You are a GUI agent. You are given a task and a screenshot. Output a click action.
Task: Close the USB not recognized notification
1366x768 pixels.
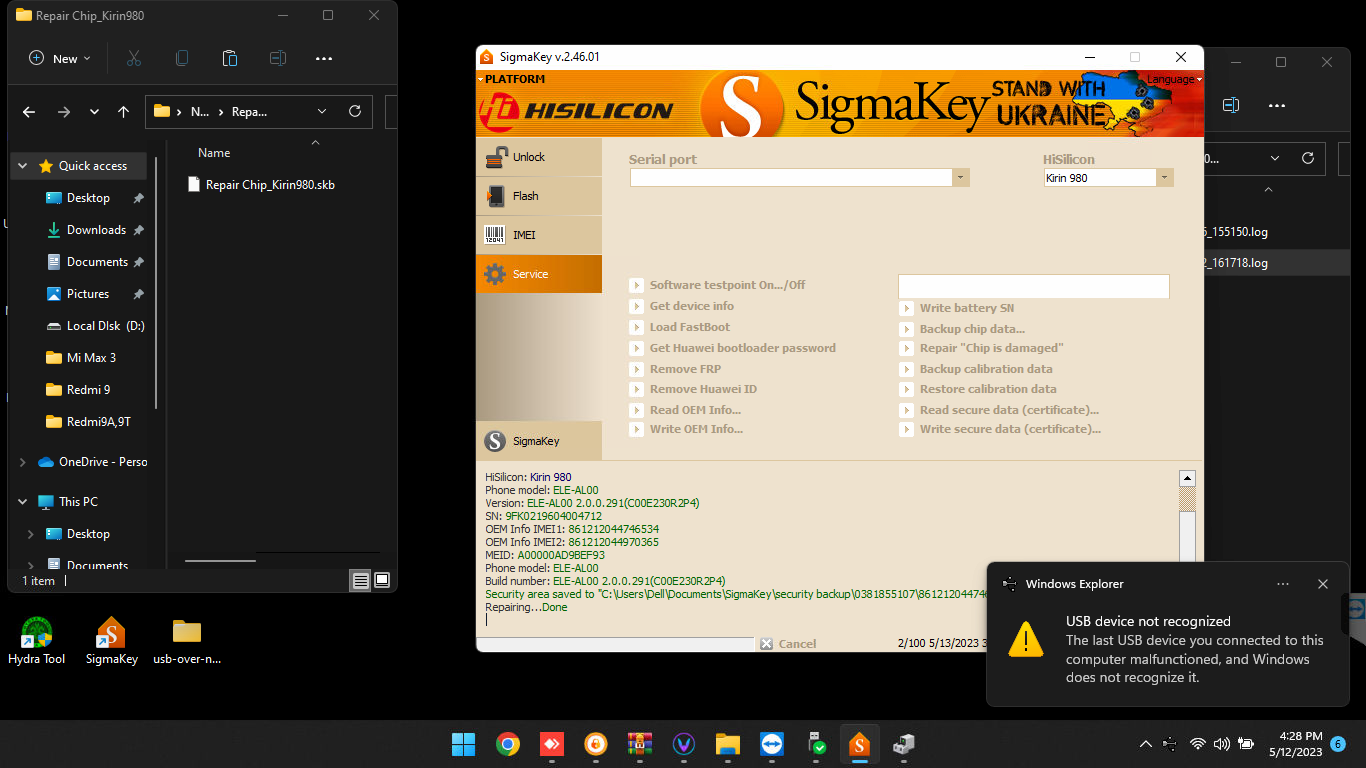click(1323, 584)
